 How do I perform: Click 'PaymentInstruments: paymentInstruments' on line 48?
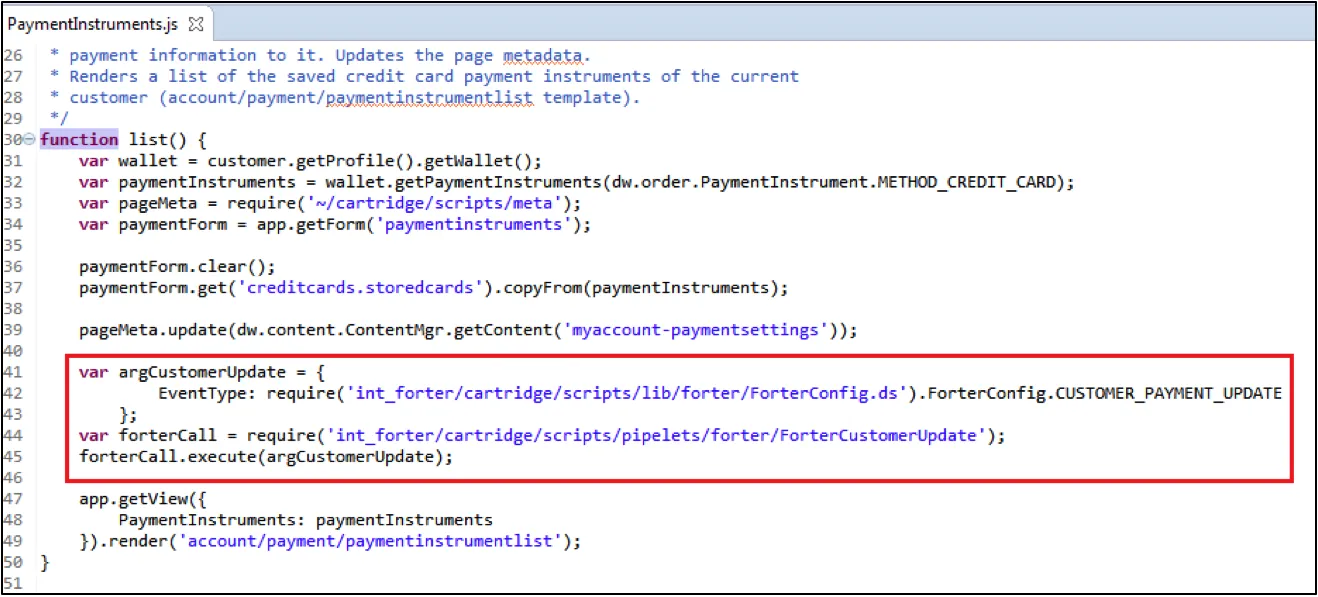coord(306,520)
